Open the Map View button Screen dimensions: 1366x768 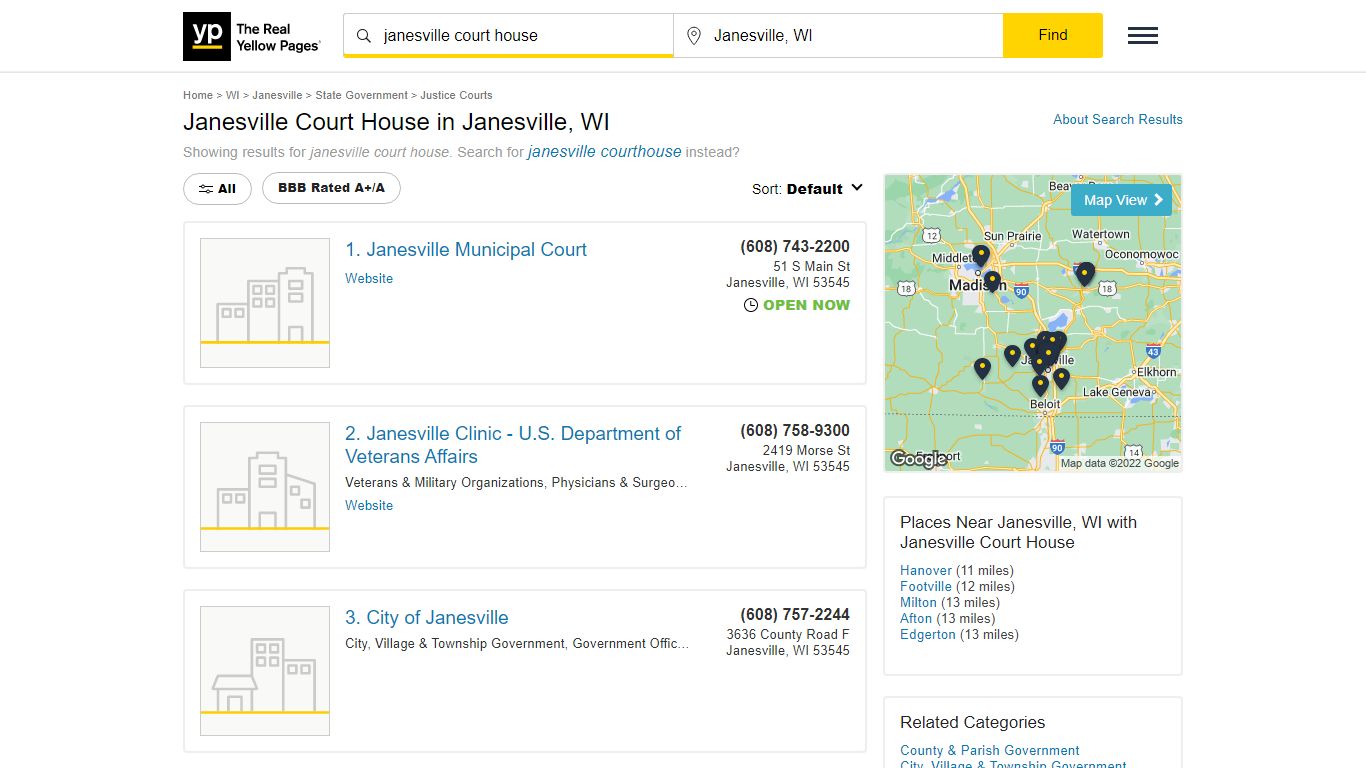[1121, 200]
